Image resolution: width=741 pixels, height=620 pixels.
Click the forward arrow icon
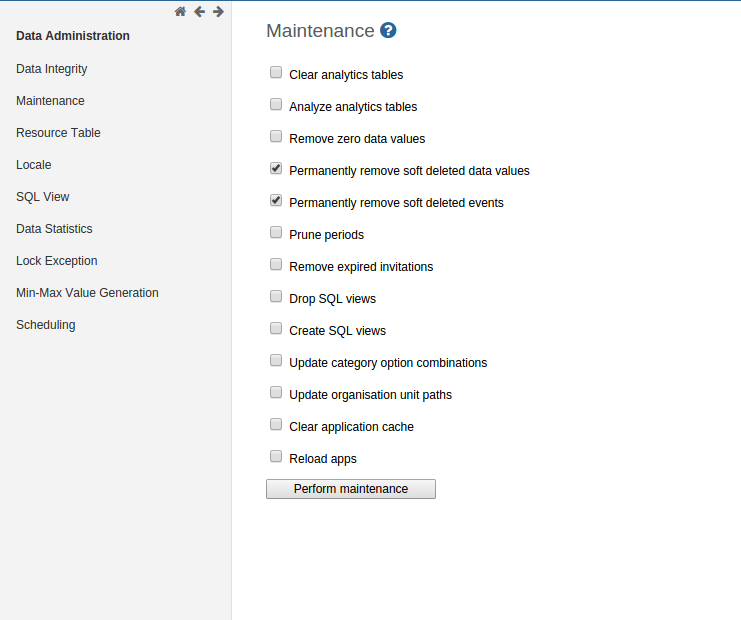(218, 12)
